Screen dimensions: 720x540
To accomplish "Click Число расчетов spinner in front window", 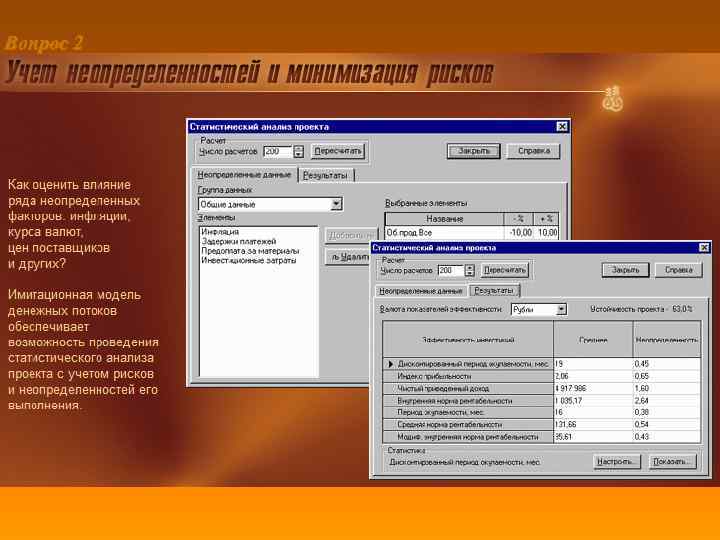I will coord(469,270).
